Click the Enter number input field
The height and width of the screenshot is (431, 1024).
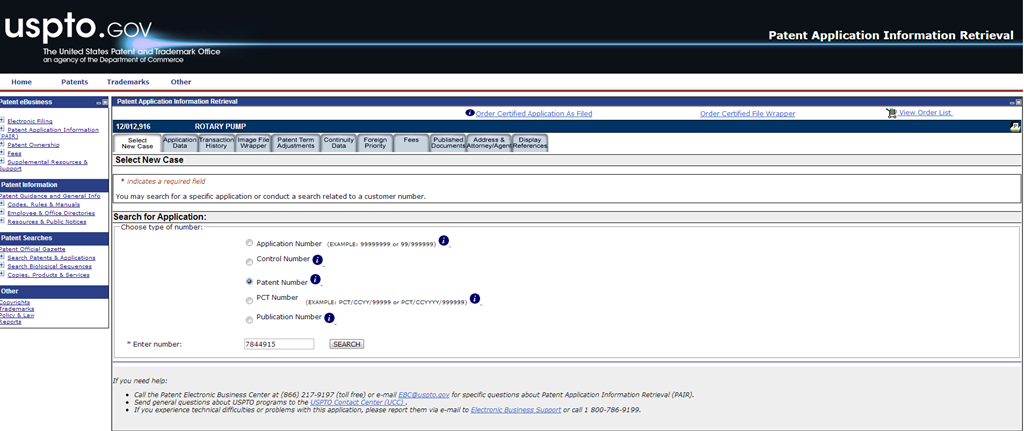[279, 344]
